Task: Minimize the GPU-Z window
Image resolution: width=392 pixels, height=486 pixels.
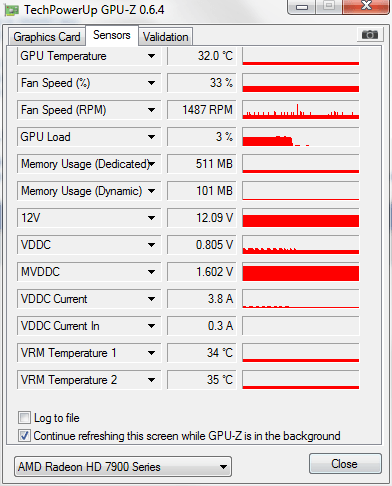Action: tap(302, 6)
